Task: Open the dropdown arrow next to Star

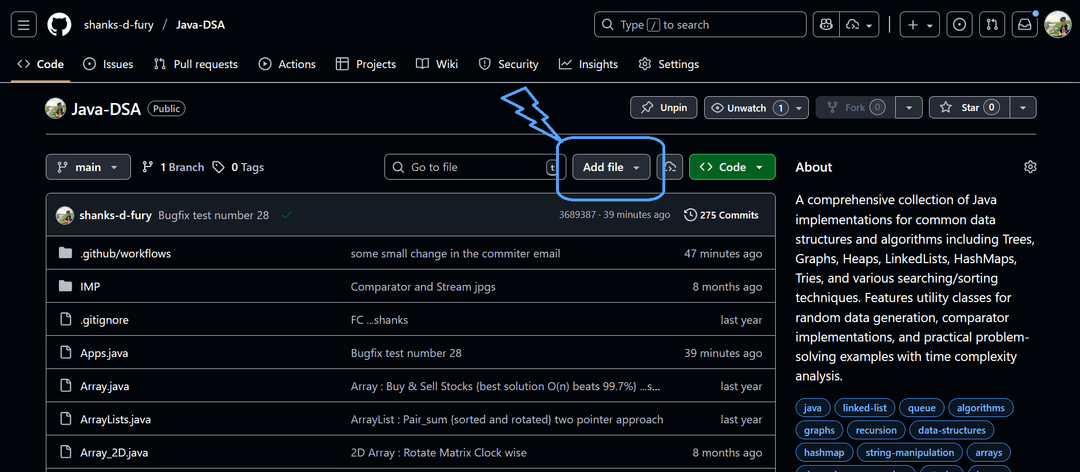Action: pos(1024,107)
